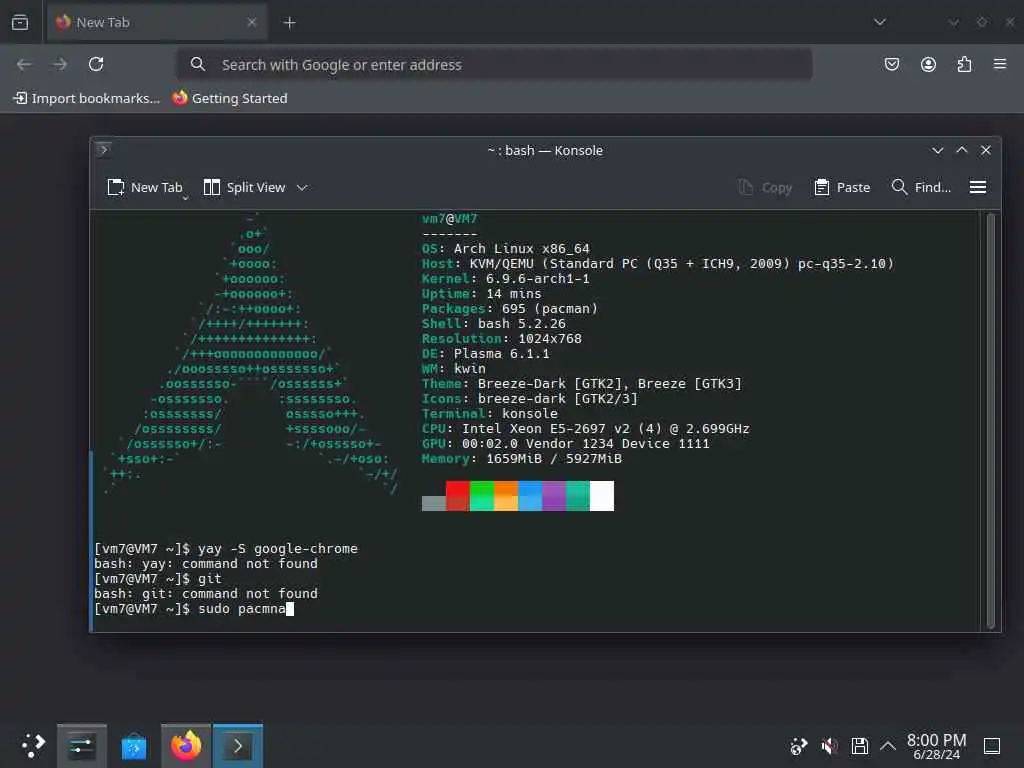Open the Firefox extensions puzzle icon
The height and width of the screenshot is (768, 1024).
point(964,64)
